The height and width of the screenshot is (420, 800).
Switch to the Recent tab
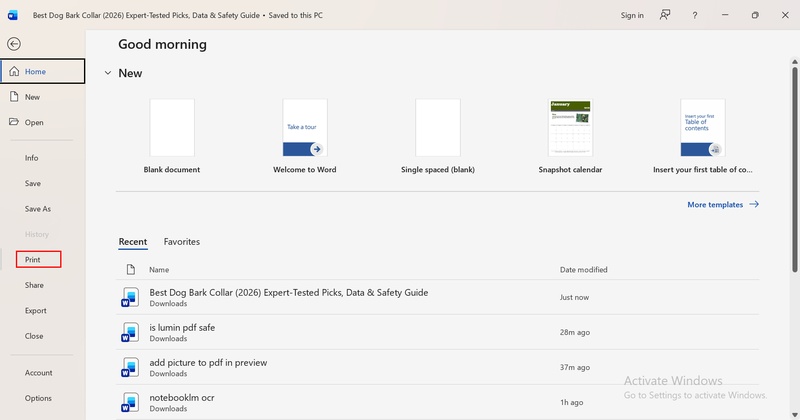click(x=133, y=242)
